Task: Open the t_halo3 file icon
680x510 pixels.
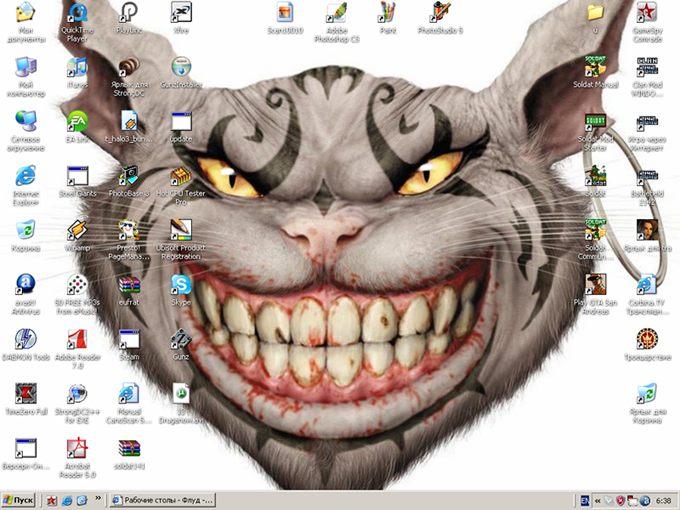Action: coord(129,121)
